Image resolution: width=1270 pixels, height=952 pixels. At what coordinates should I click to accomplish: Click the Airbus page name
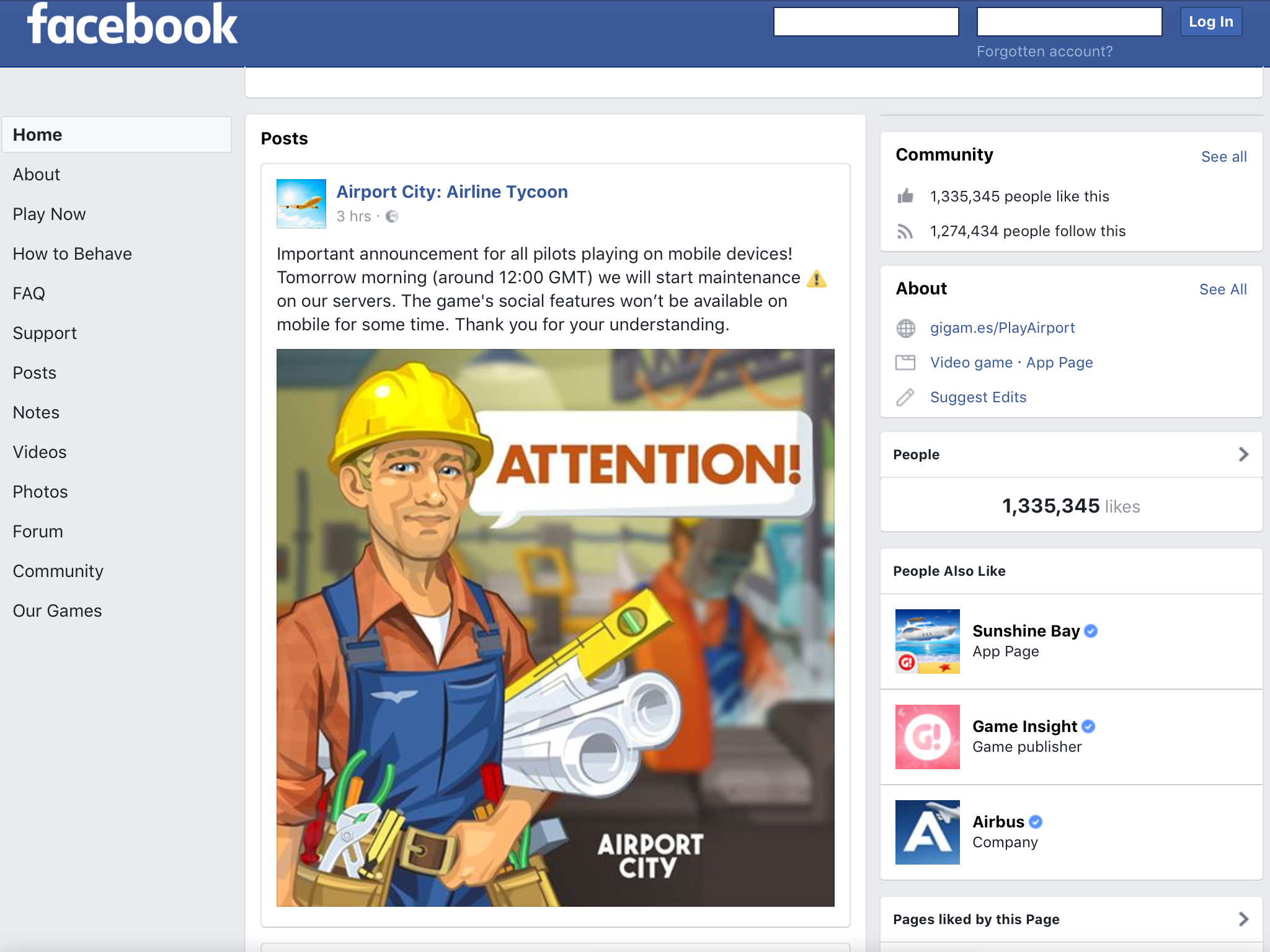[x=998, y=822]
